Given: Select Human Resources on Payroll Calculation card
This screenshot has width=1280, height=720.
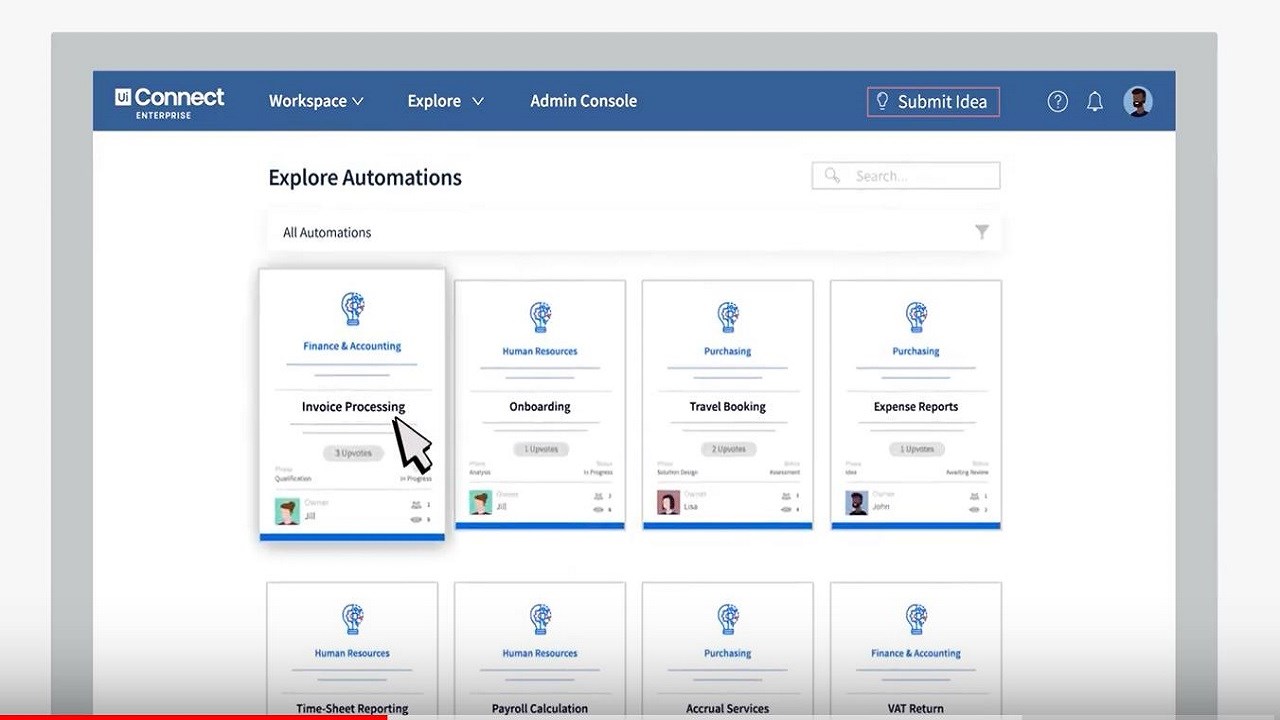Looking at the screenshot, I should tap(540, 653).
